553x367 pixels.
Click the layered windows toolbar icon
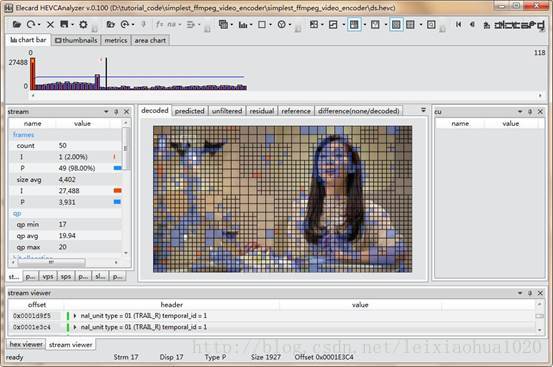click(223, 24)
